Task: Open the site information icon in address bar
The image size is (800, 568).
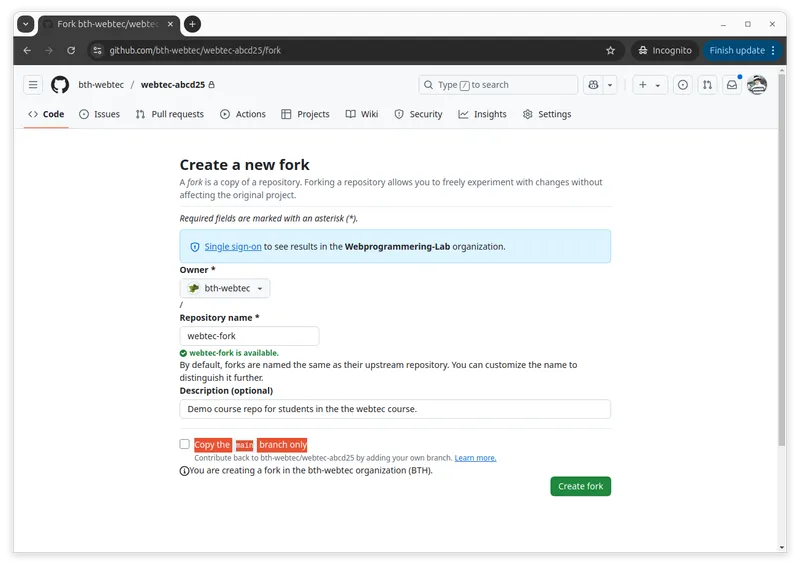Action: (97, 51)
